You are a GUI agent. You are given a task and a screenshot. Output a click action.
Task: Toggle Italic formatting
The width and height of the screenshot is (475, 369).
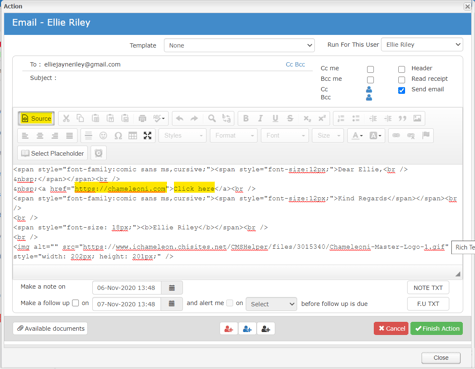[x=261, y=118]
